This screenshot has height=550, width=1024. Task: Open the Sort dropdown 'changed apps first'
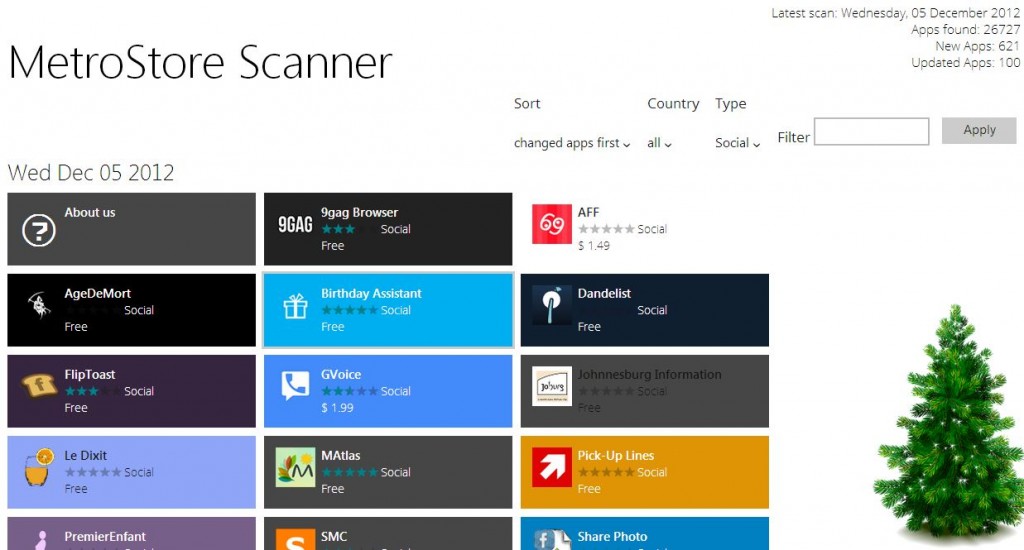click(x=572, y=143)
